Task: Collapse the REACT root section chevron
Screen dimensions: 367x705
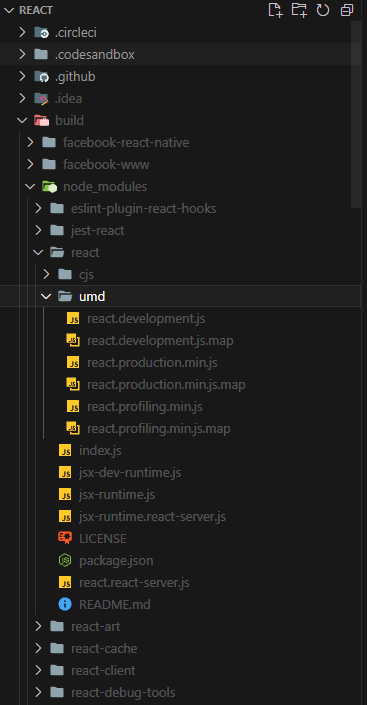Action: point(10,10)
